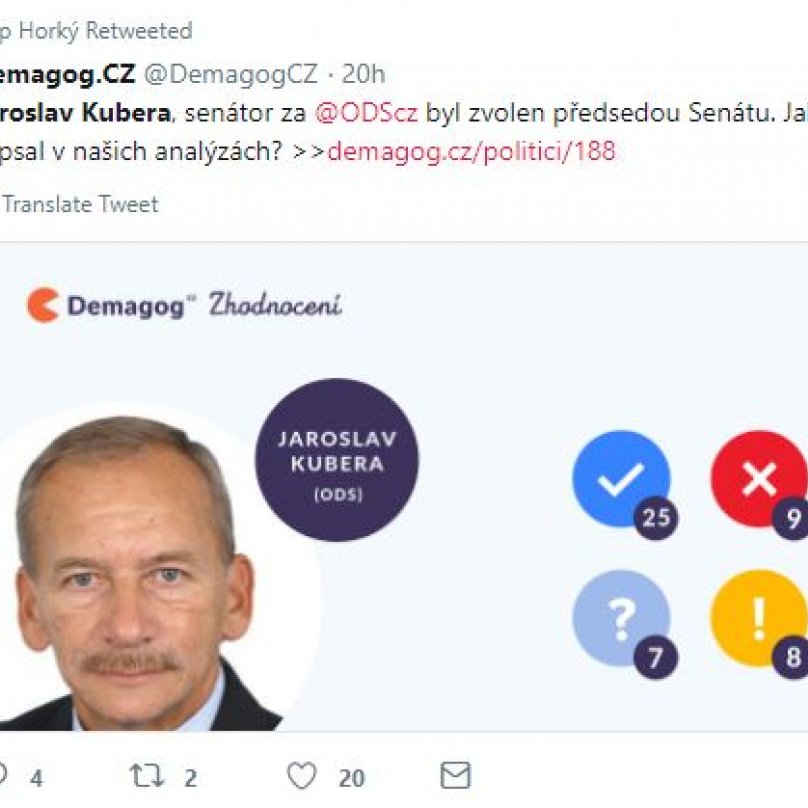
Task: Click the Horký Retweeted label
Action: (x=96, y=31)
